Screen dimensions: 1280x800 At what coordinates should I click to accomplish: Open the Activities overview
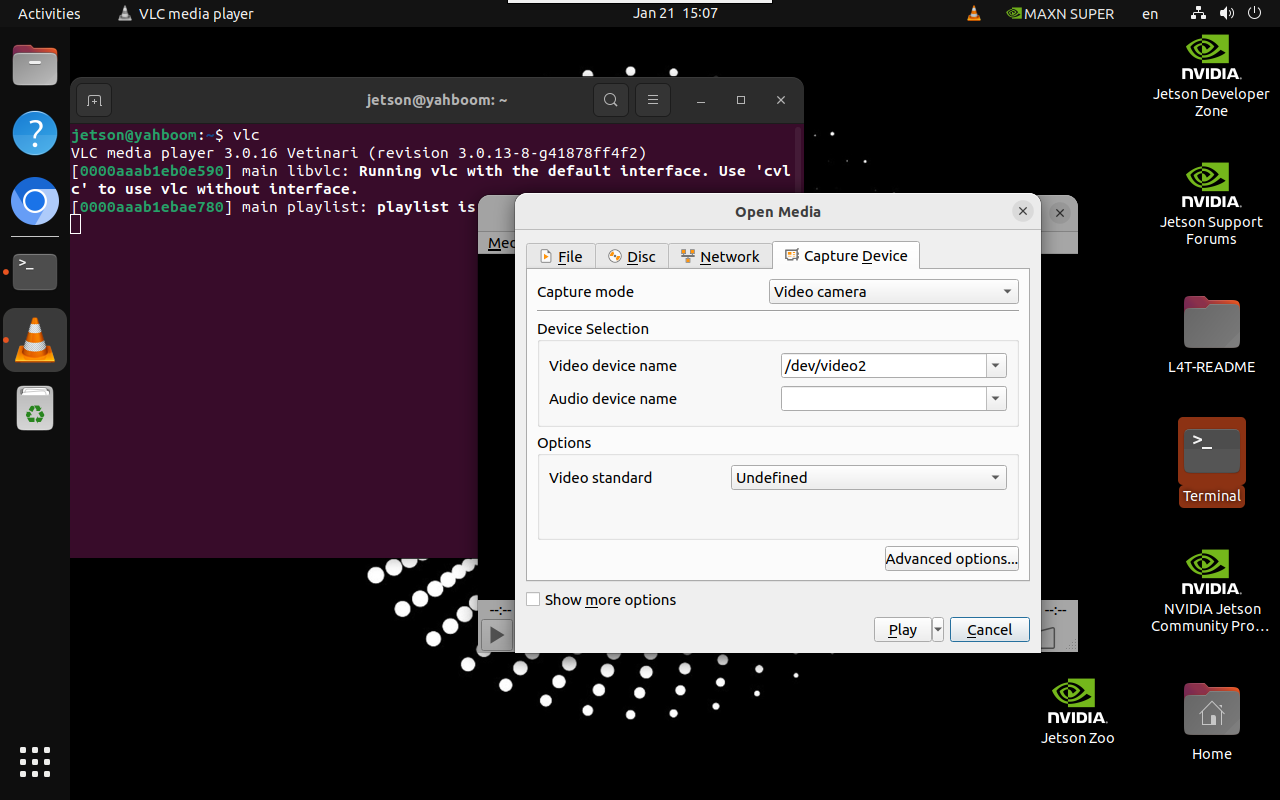pyautogui.click(x=49, y=14)
